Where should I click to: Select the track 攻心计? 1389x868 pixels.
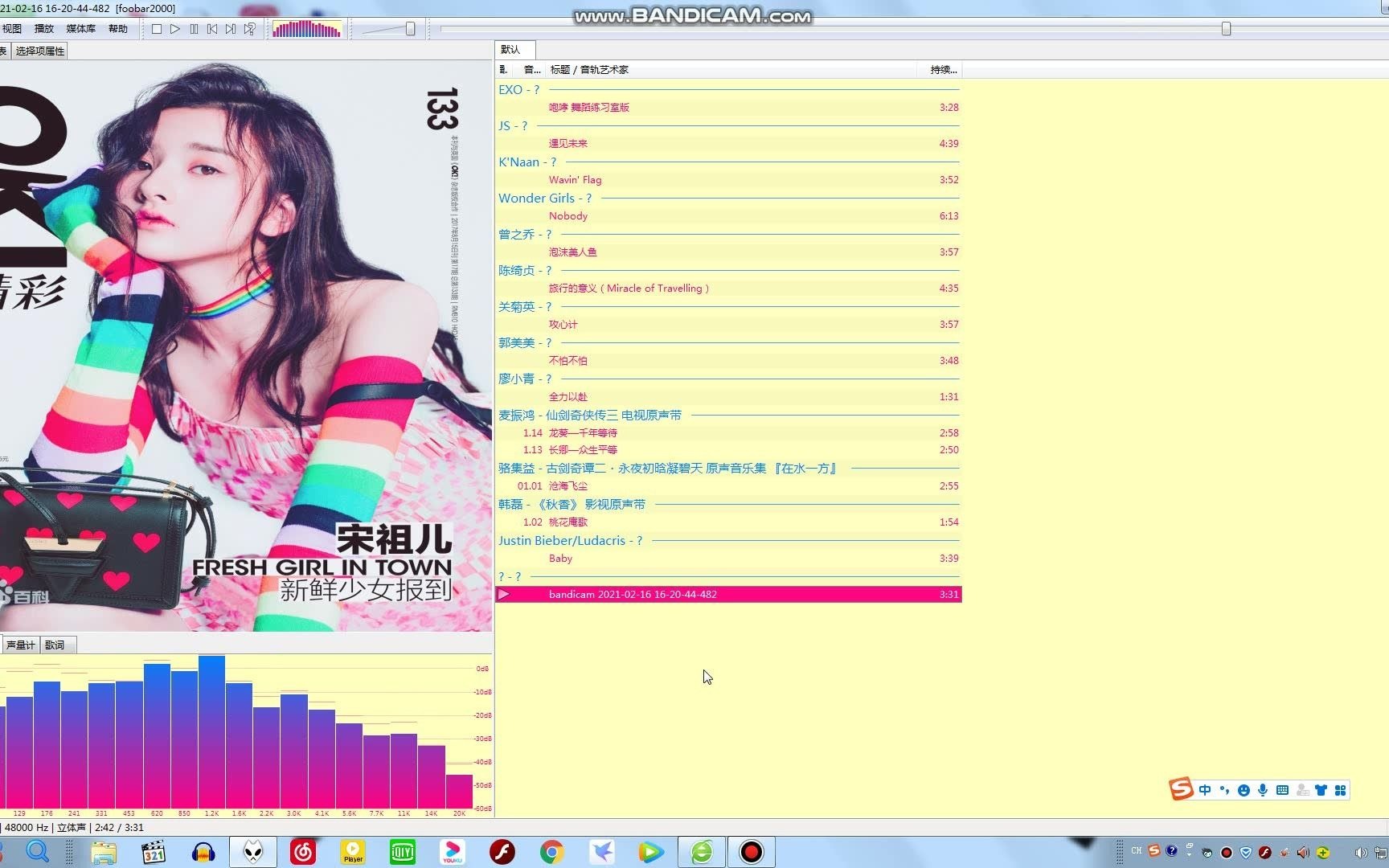tap(728, 325)
